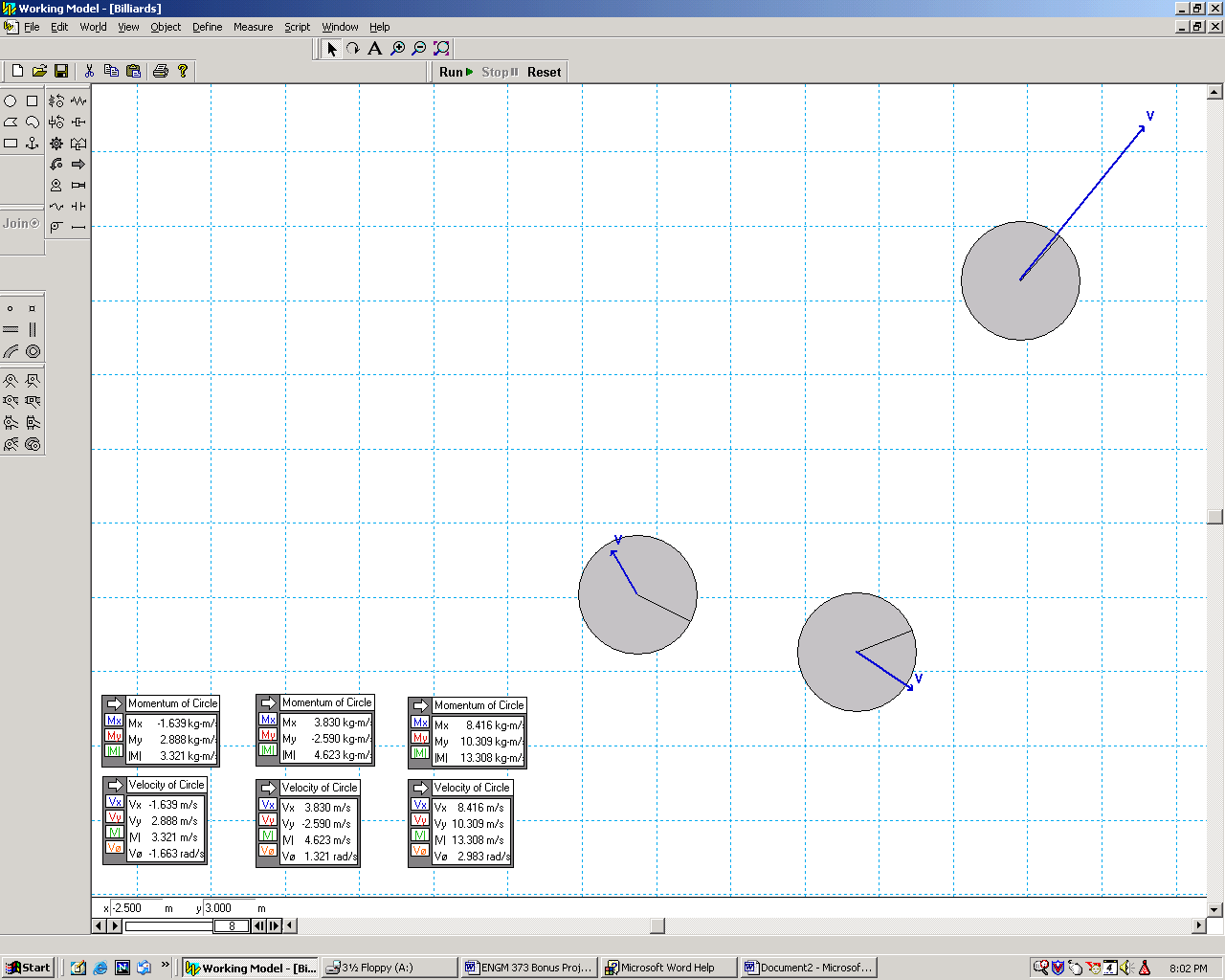
Task: Select the Rod tool
Action: click(78, 228)
